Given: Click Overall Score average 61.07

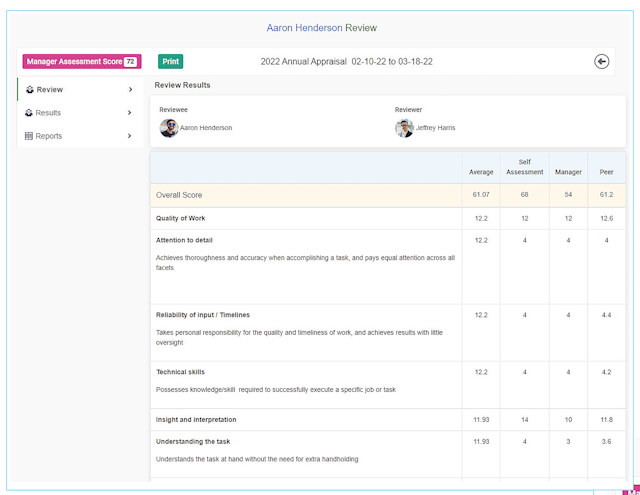Looking at the screenshot, I should 481,195.
